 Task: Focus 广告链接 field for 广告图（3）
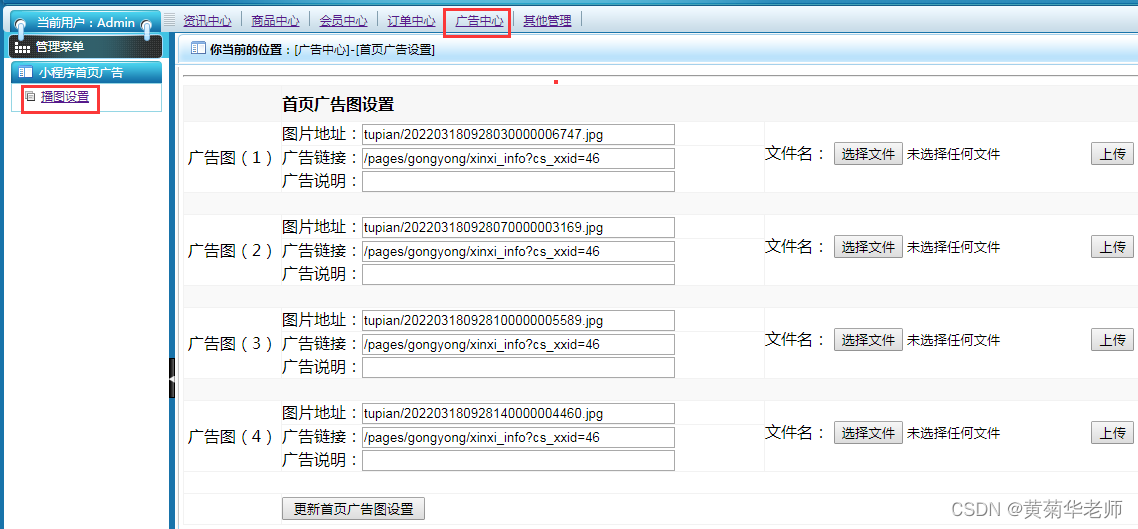518,344
